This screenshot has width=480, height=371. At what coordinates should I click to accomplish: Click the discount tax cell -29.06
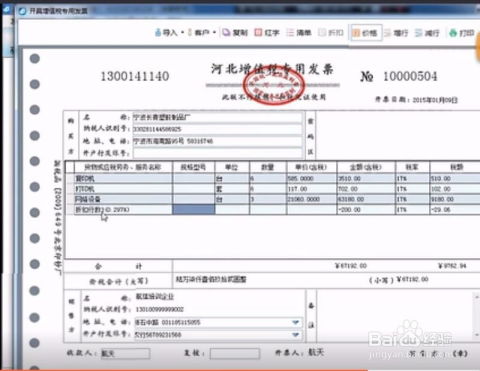(x=455, y=209)
